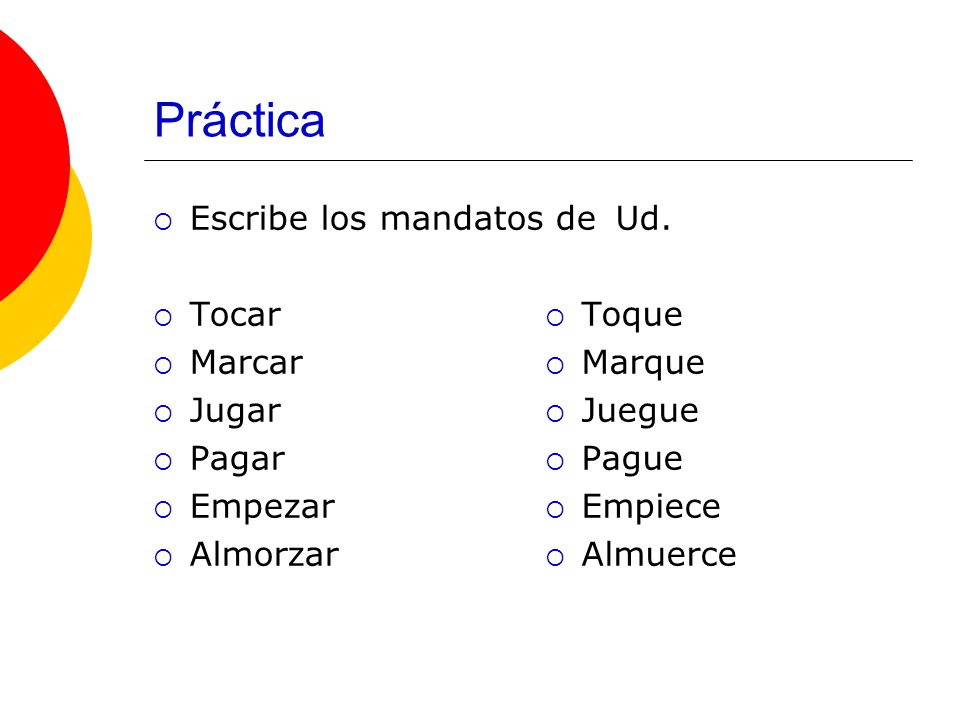
Task: Select the word Jugar
Action: 235,411
